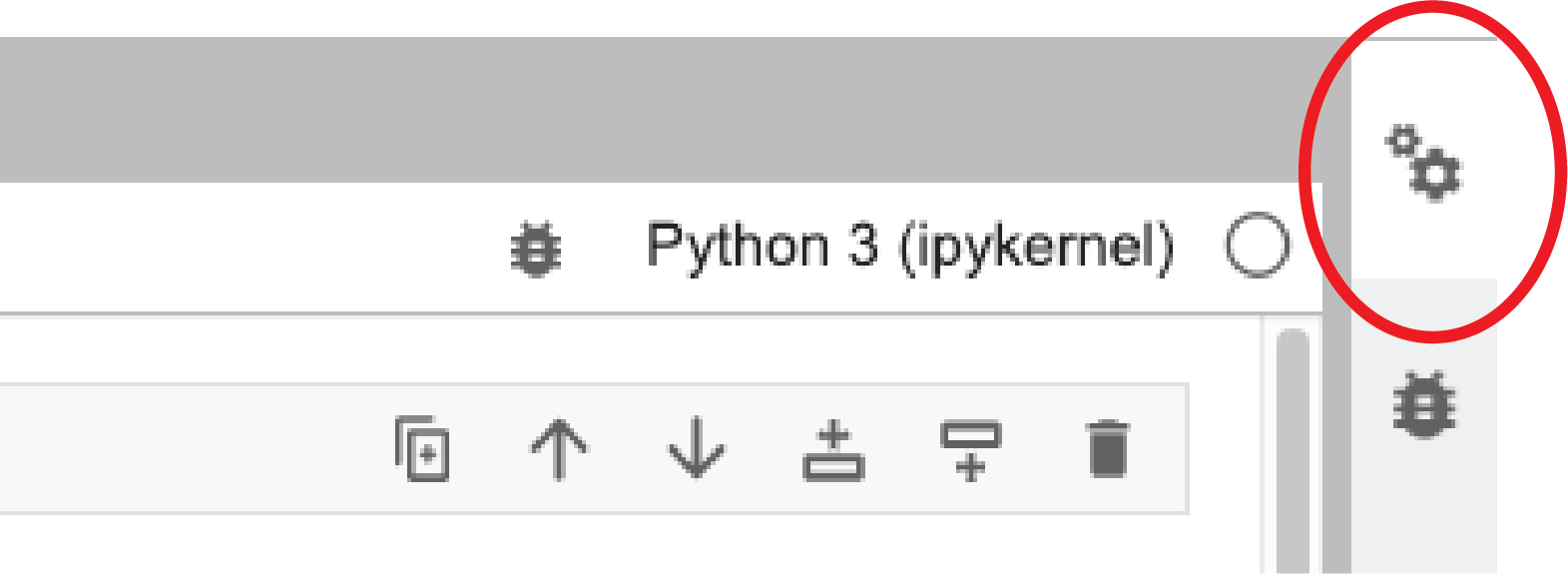Delete the active cell with trash icon
The image size is (1568, 574).
pos(1108,449)
